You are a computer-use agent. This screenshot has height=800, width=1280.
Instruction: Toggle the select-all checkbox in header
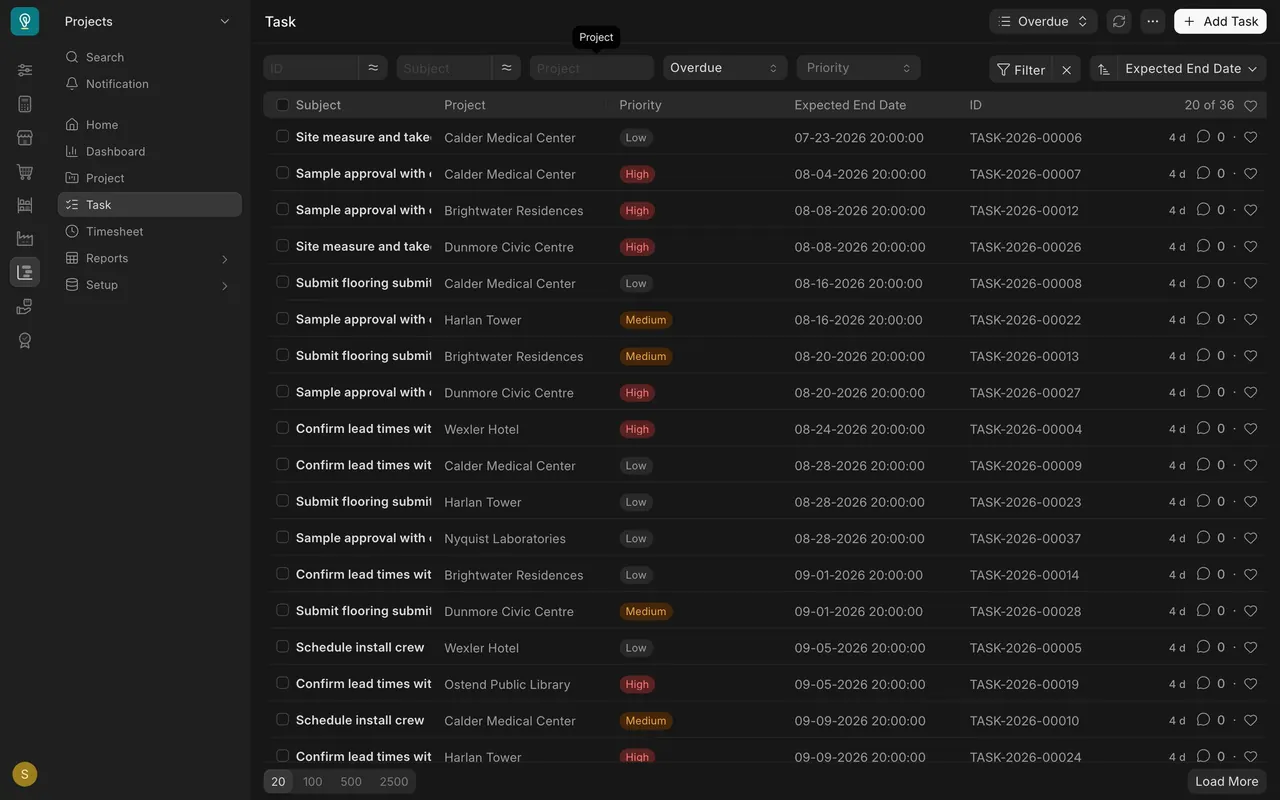(x=282, y=105)
